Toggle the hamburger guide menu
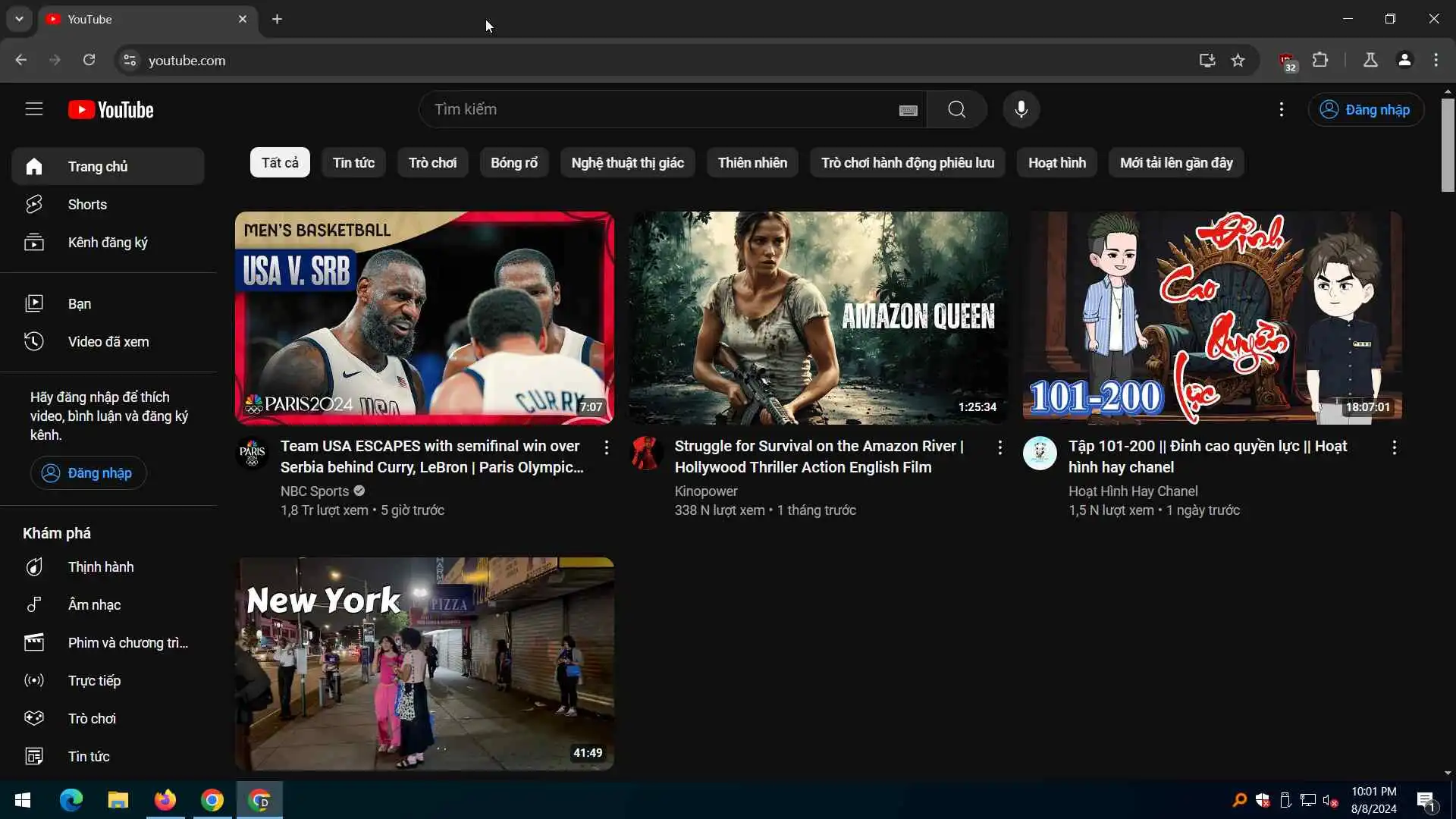 [33, 109]
